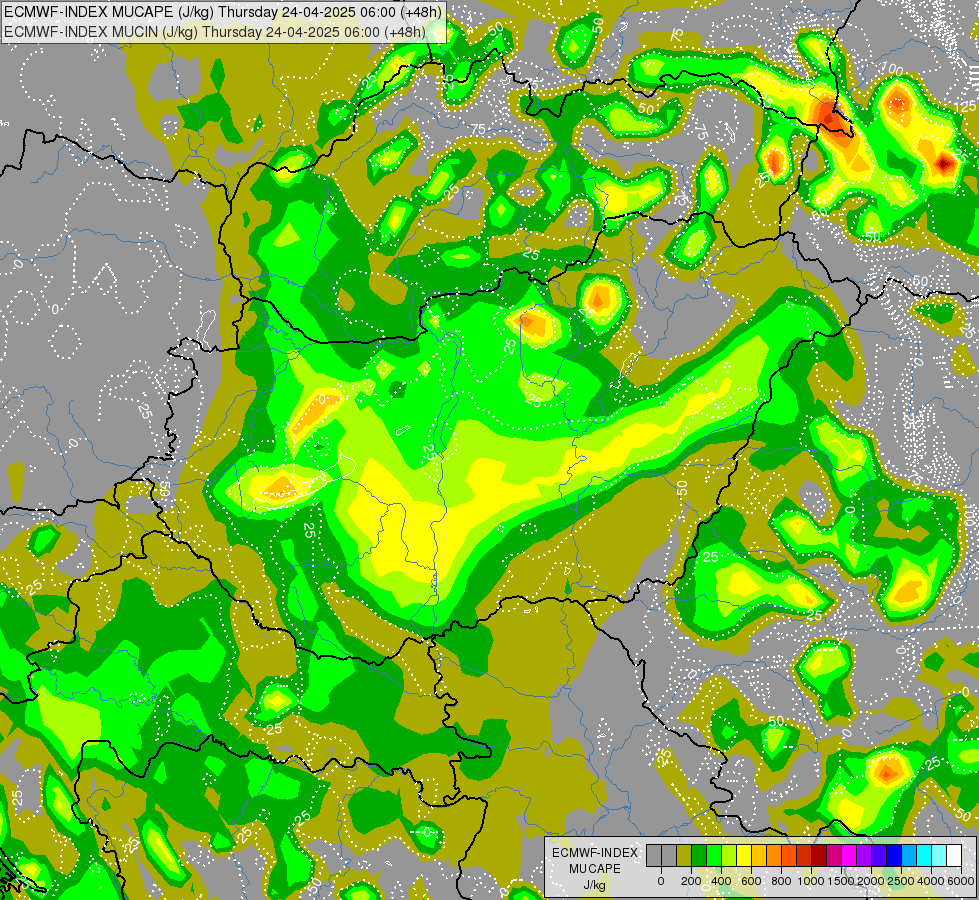Click the legend unit J/kg
The height and width of the screenshot is (900, 979).
pos(595,886)
